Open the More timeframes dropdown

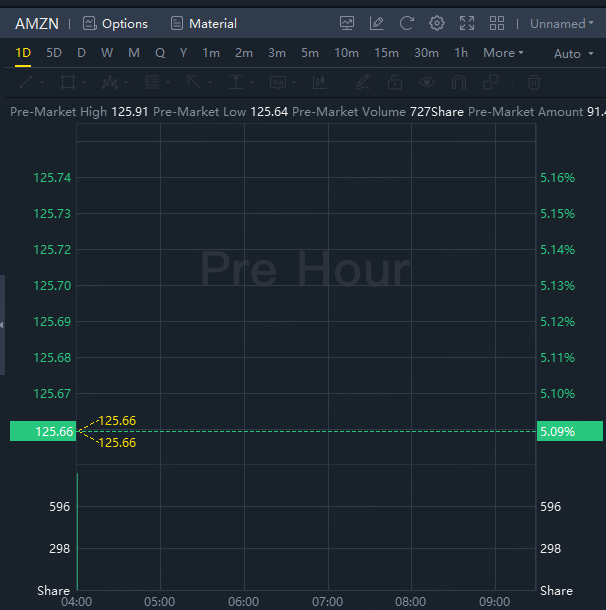[x=503, y=53]
